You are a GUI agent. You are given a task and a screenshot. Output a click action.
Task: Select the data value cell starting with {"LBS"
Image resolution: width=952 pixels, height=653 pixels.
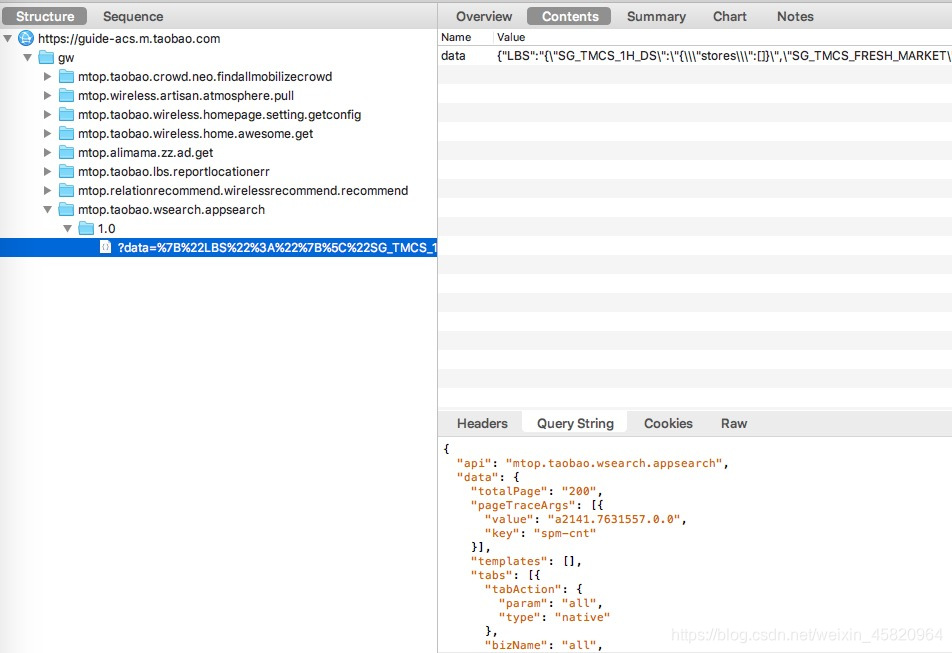point(723,56)
